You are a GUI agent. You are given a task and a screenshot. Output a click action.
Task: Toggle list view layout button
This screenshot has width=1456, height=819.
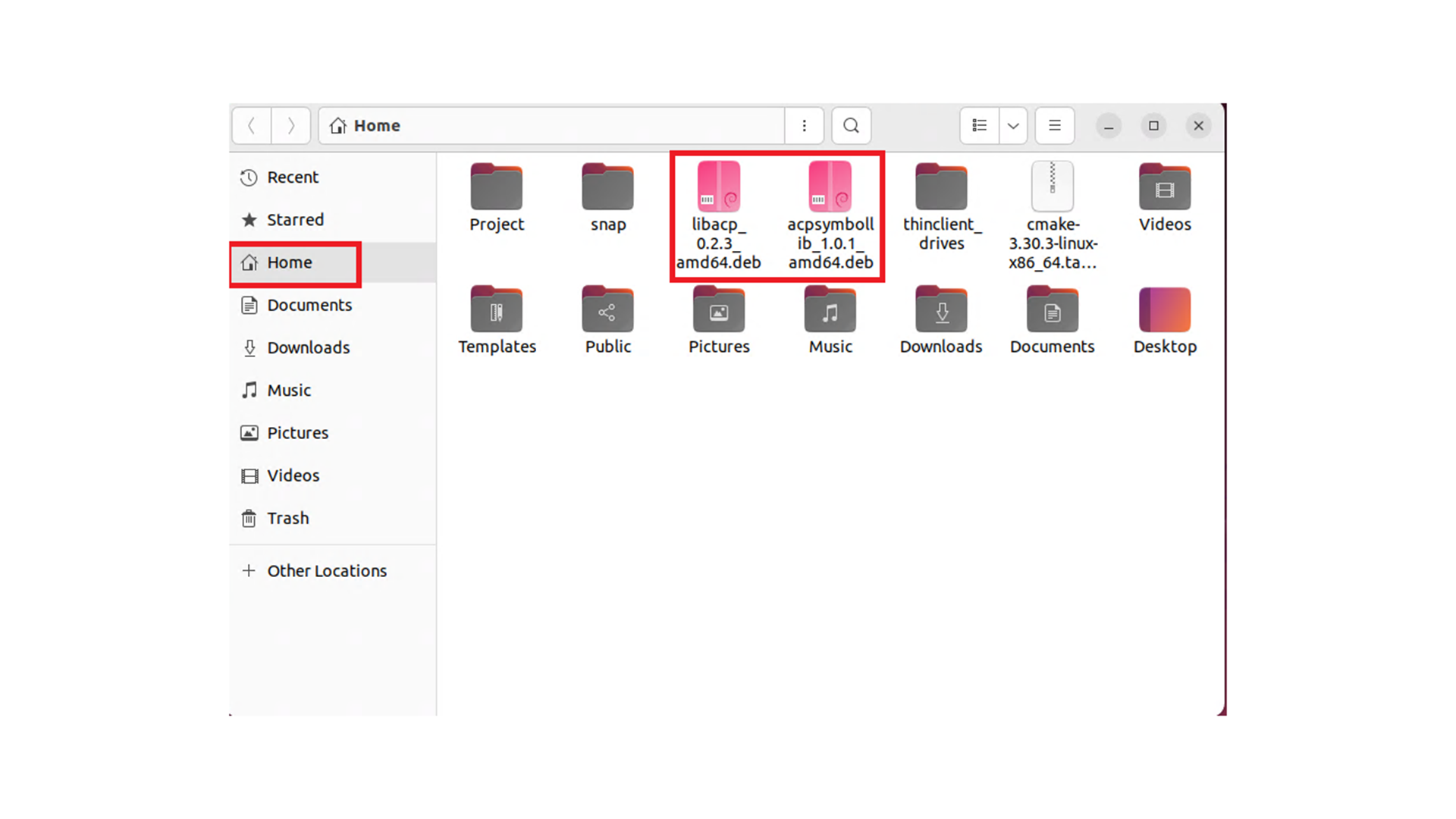coord(979,126)
